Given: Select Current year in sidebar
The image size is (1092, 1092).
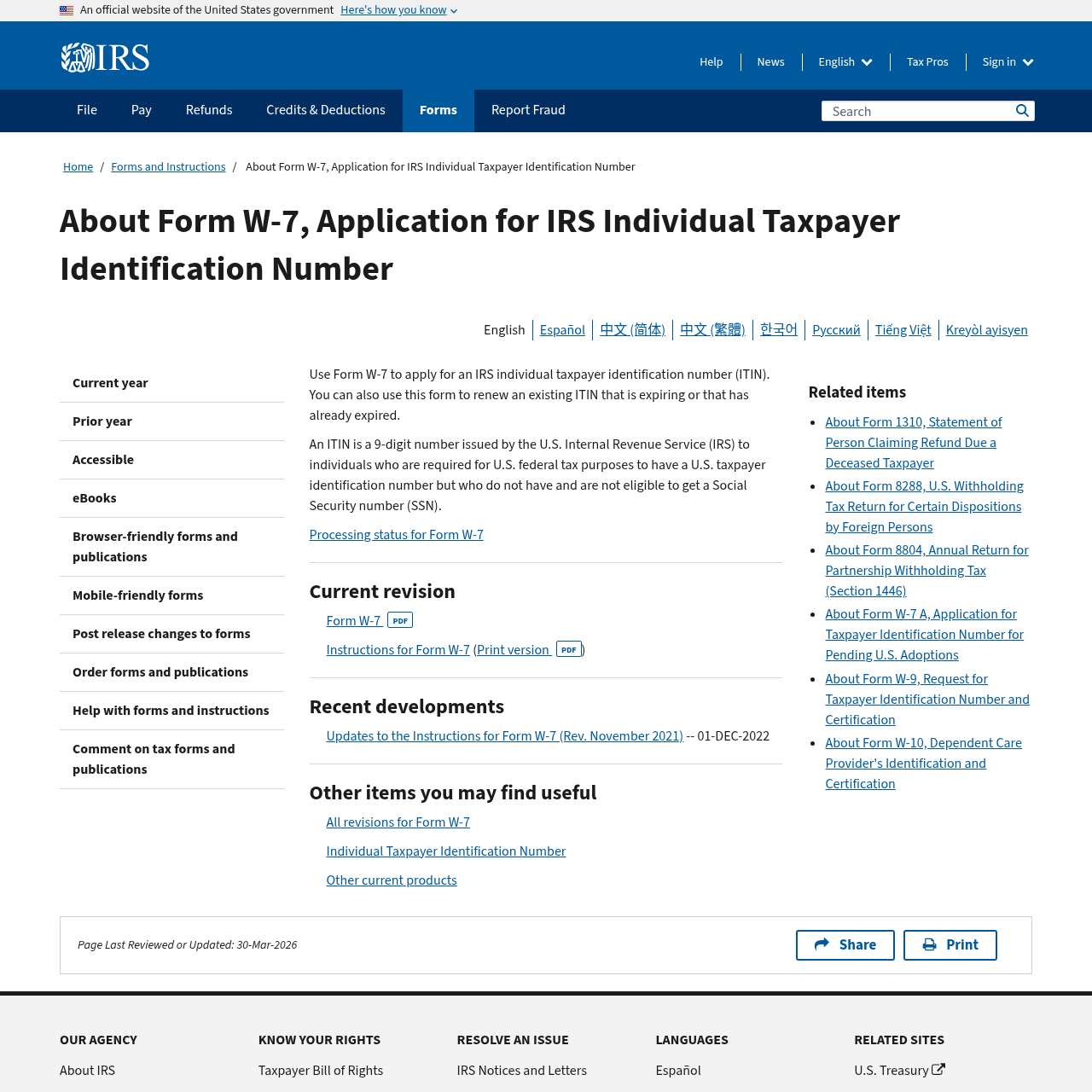Looking at the screenshot, I should pyautogui.click(x=171, y=383).
